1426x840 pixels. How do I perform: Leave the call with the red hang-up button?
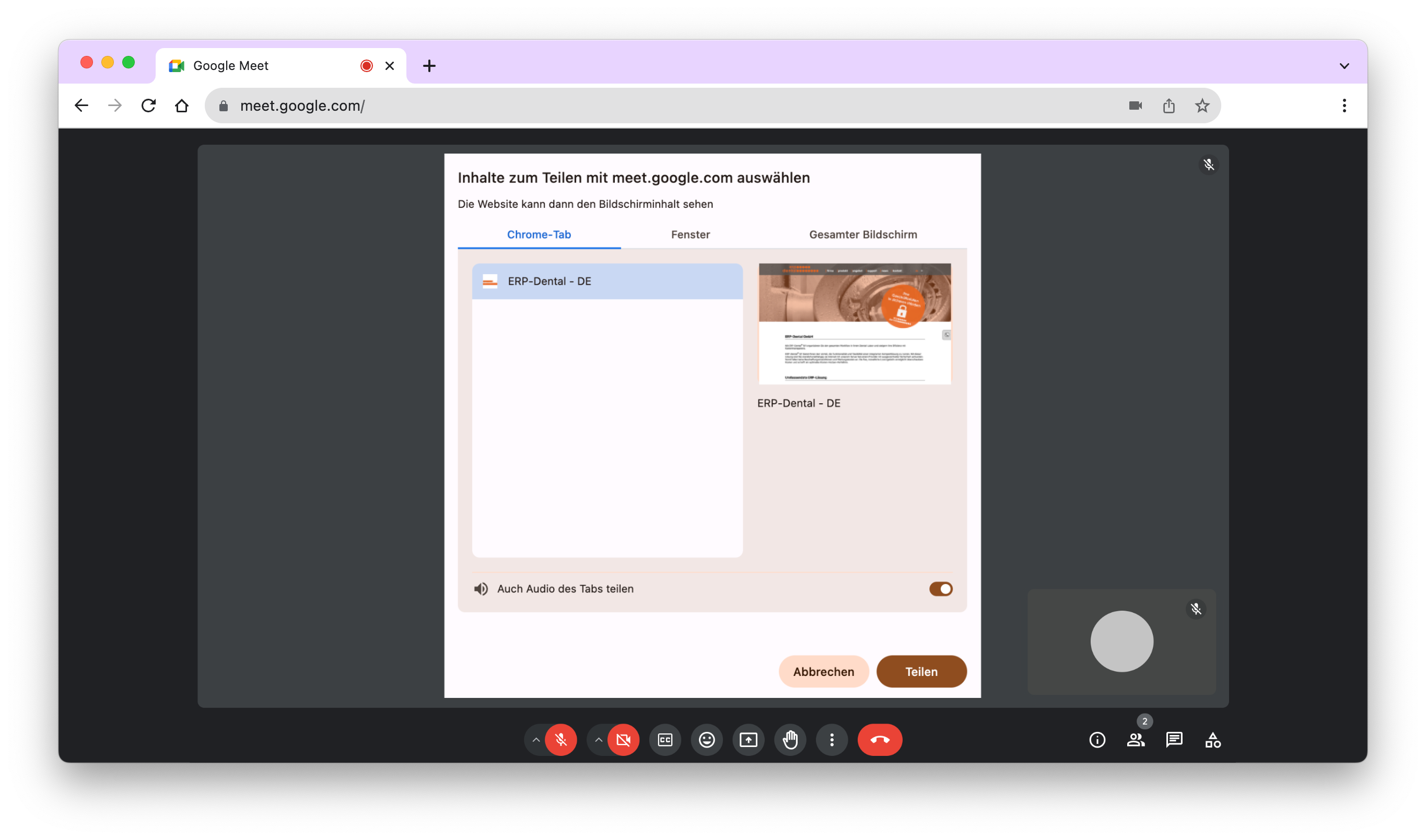(880, 739)
